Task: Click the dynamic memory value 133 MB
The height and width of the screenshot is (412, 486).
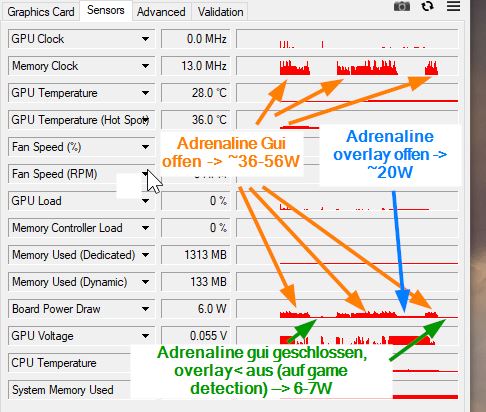Action: click(196, 282)
